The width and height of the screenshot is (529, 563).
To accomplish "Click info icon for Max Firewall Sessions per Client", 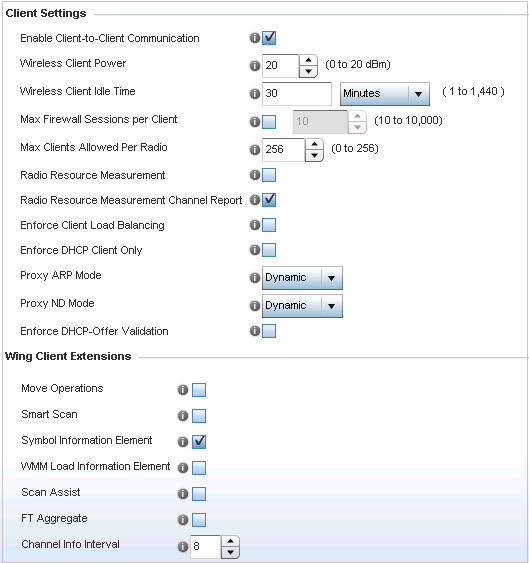I will tap(255, 122).
